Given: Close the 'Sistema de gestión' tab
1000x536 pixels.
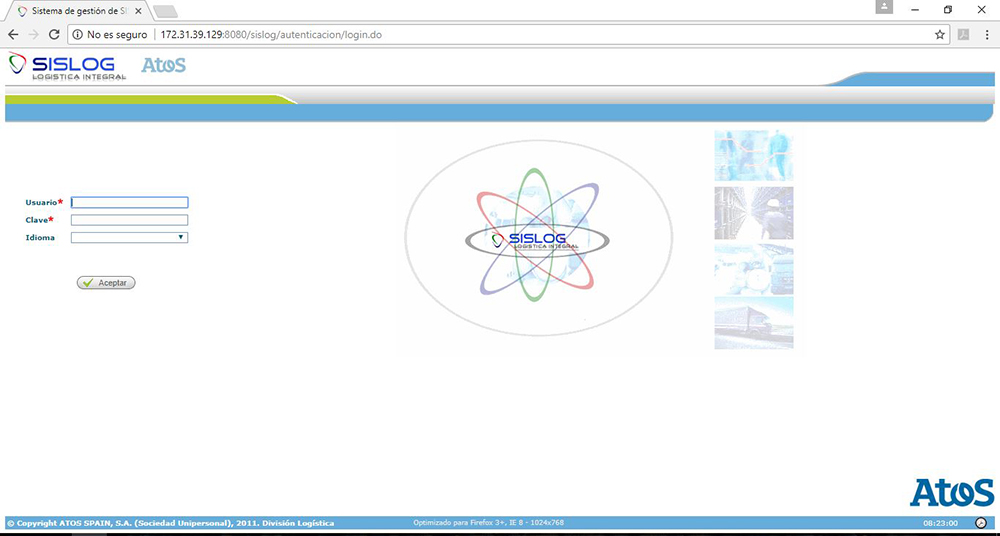Looking at the screenshot, I should coord(138,11).
